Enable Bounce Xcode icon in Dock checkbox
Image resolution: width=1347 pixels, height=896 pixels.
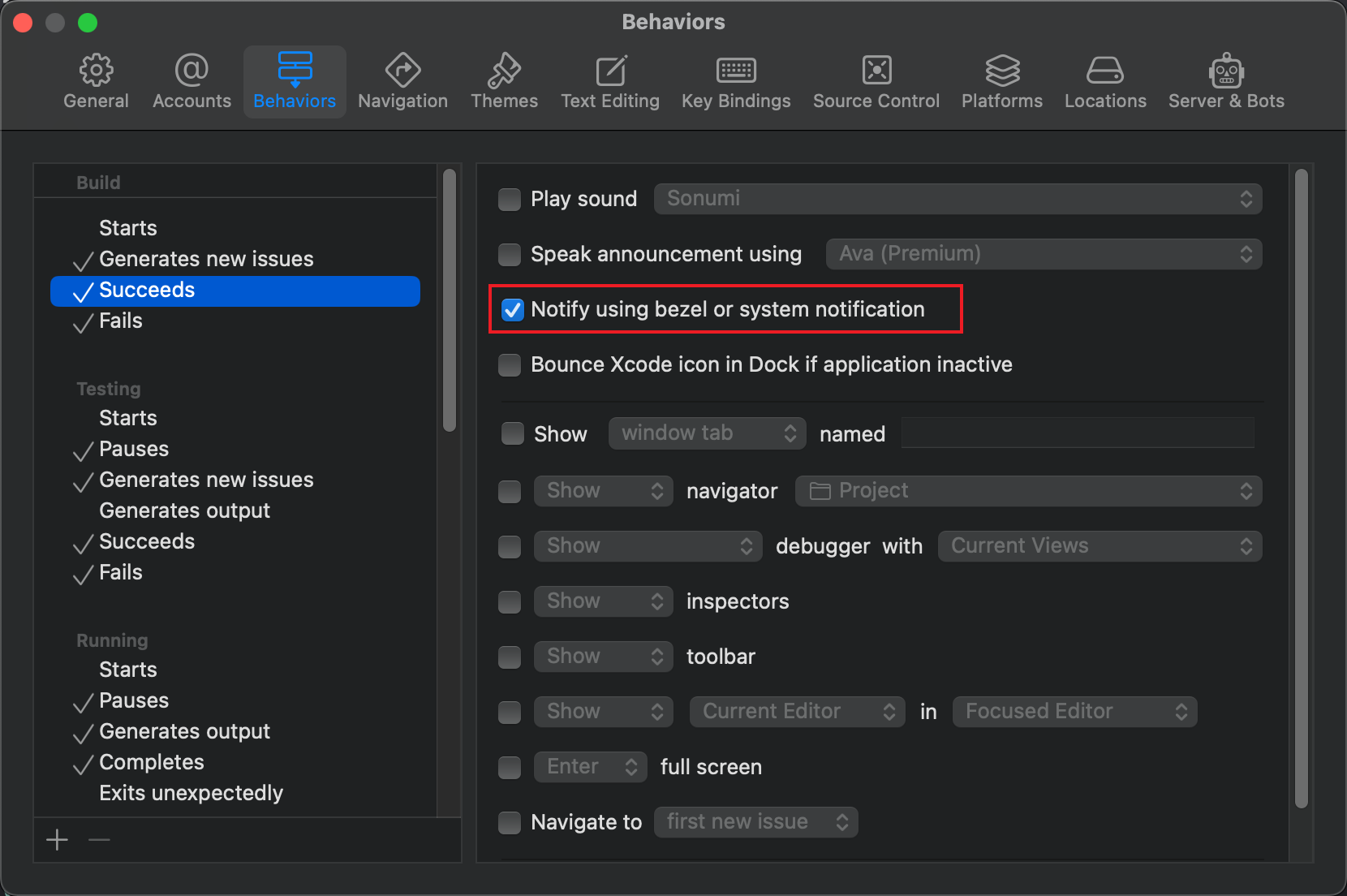(x=510, y=364)
